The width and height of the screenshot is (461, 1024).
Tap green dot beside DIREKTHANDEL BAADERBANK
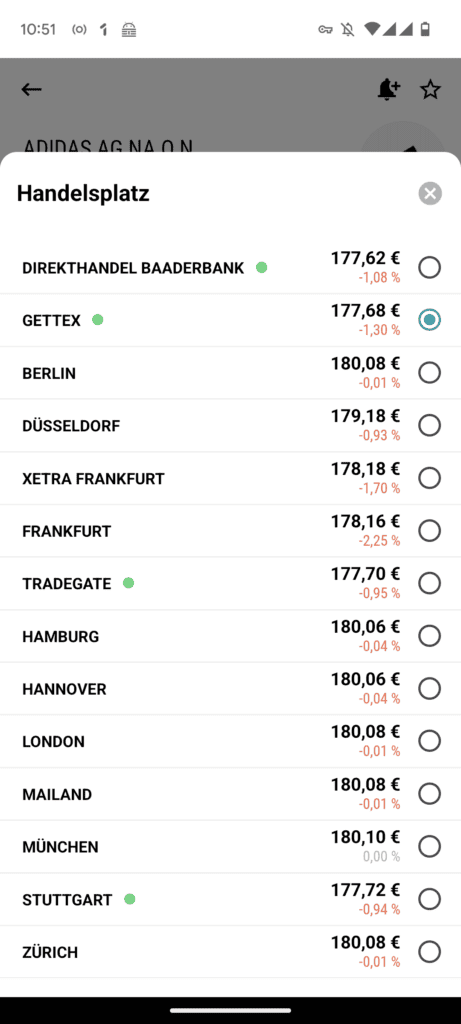coord(262,267)
